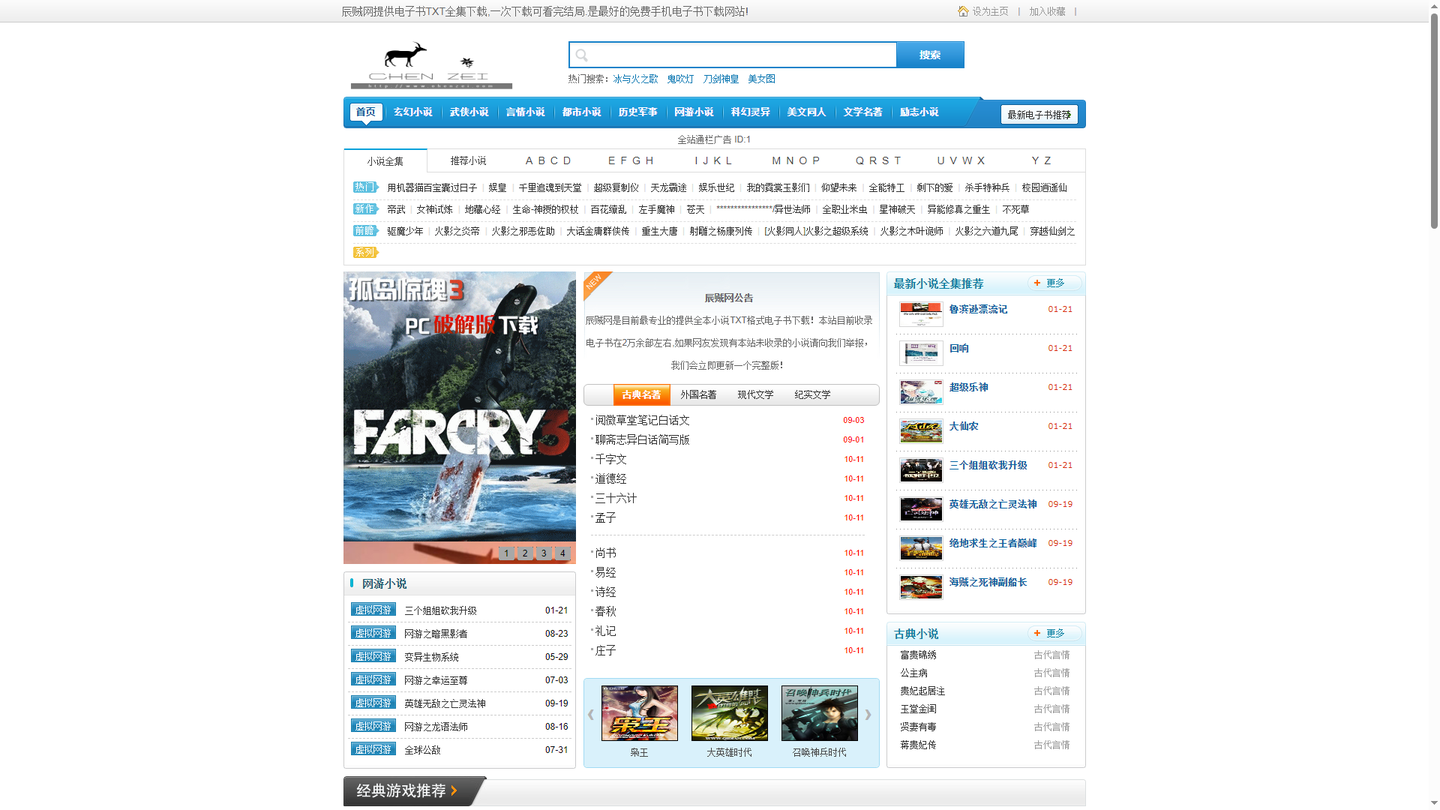Select the Y Z letter tab
This screenshot has width=1440, height=810.
pos(1042,161)
